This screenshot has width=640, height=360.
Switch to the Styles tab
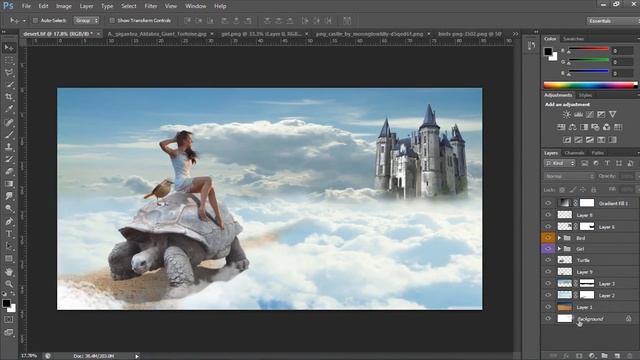(585, 95)
